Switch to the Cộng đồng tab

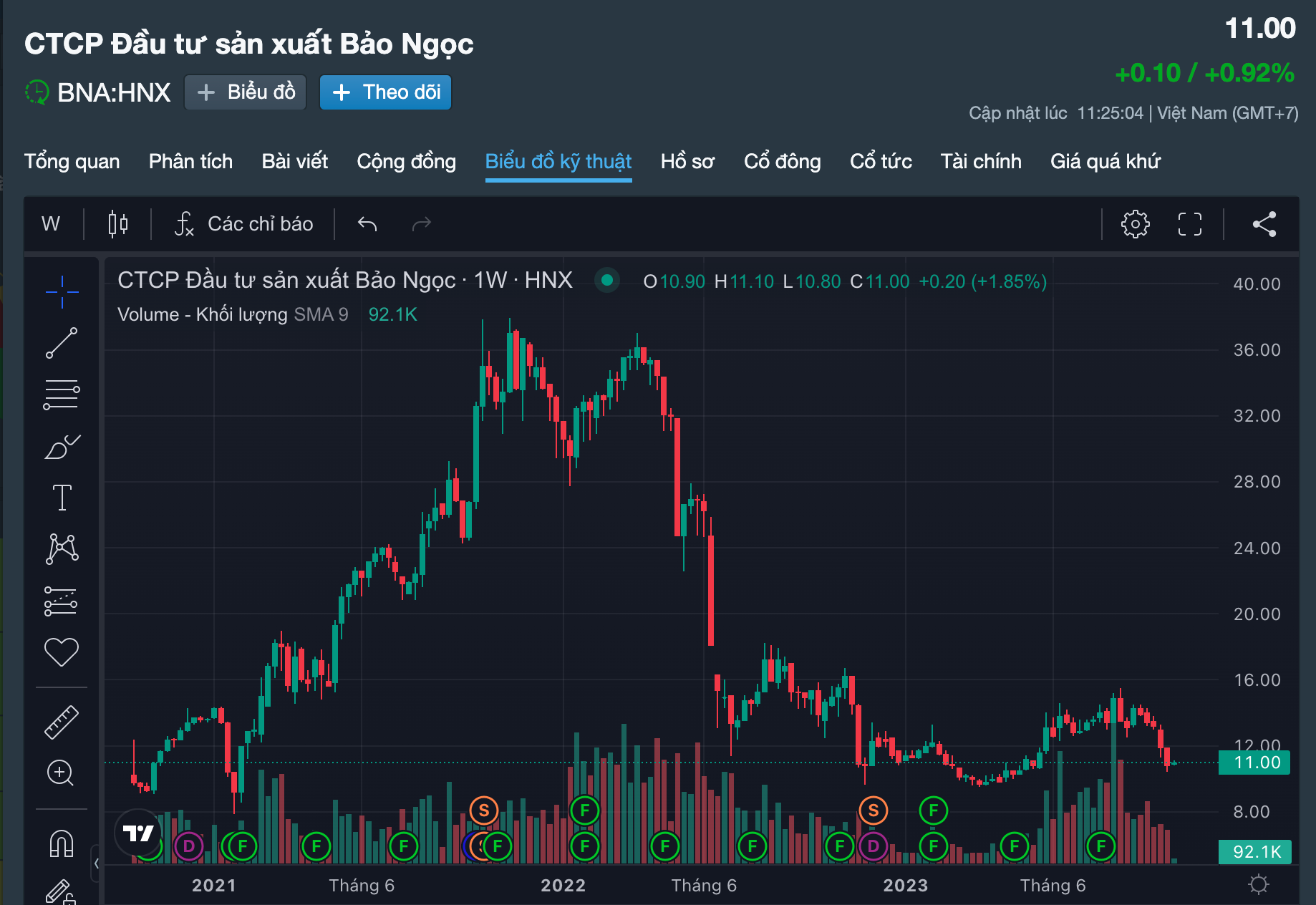click(407, 162)
